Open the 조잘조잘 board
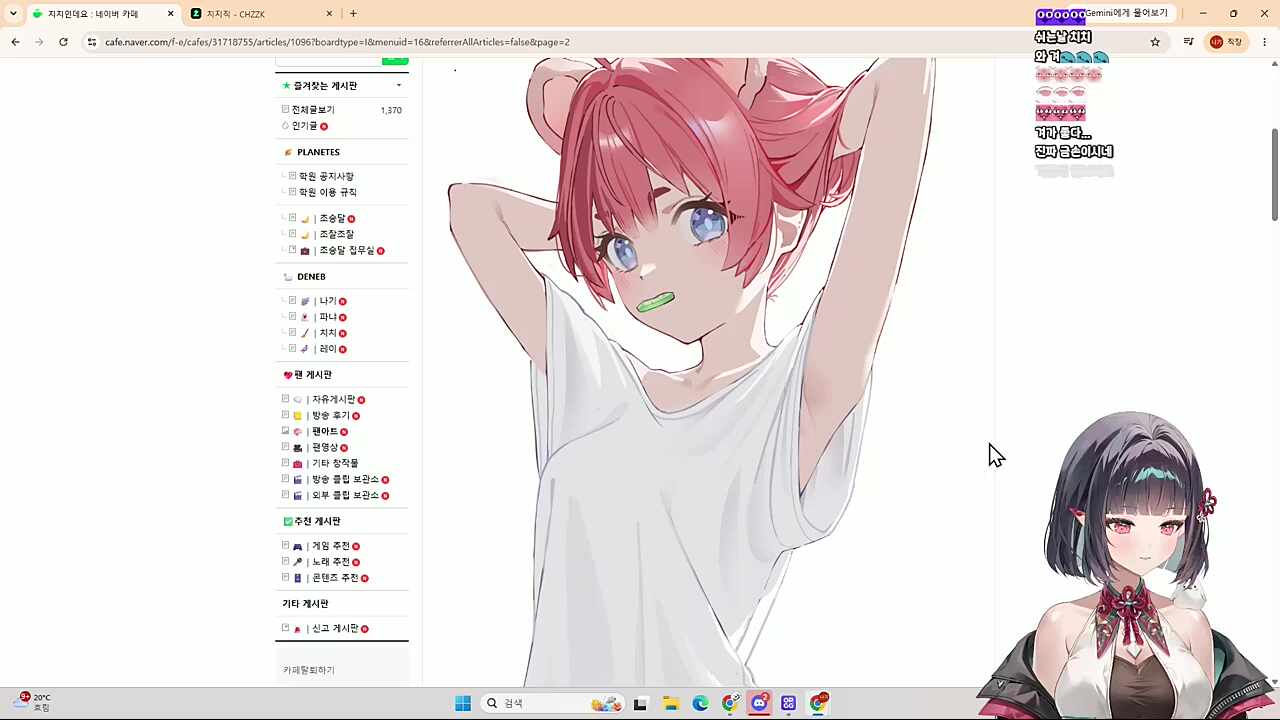The height and width of the screenshot is (720, 1280). 336,234
